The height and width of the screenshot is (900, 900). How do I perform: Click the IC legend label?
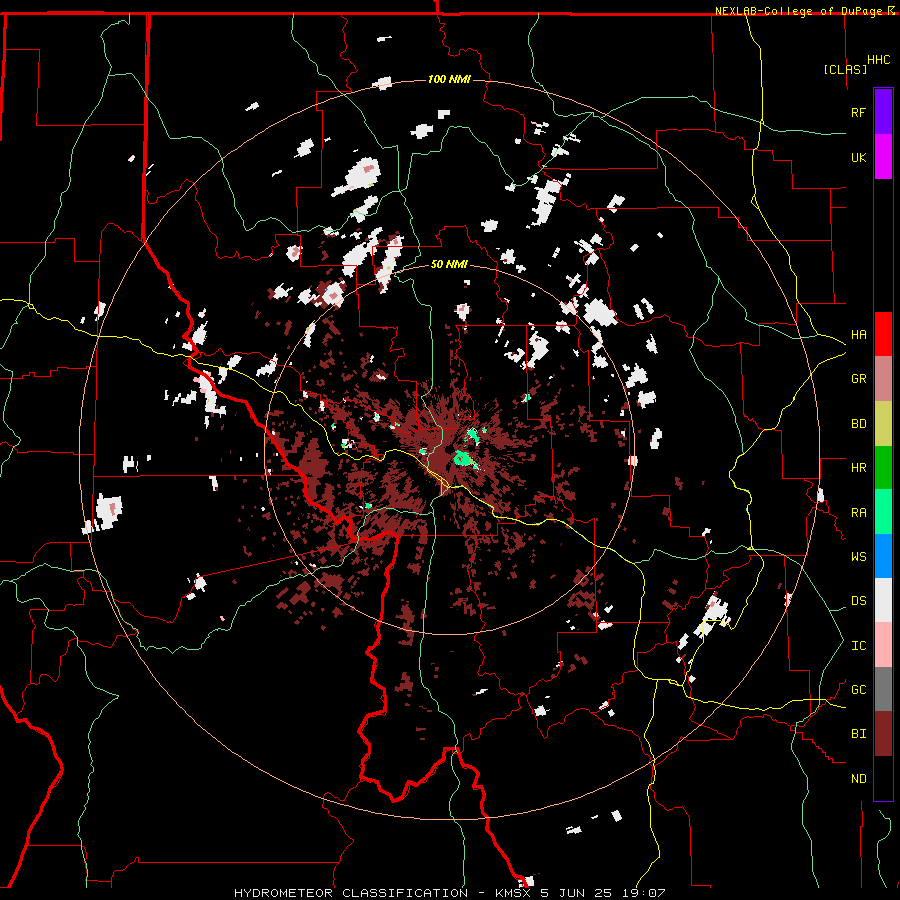coord(858,645)
